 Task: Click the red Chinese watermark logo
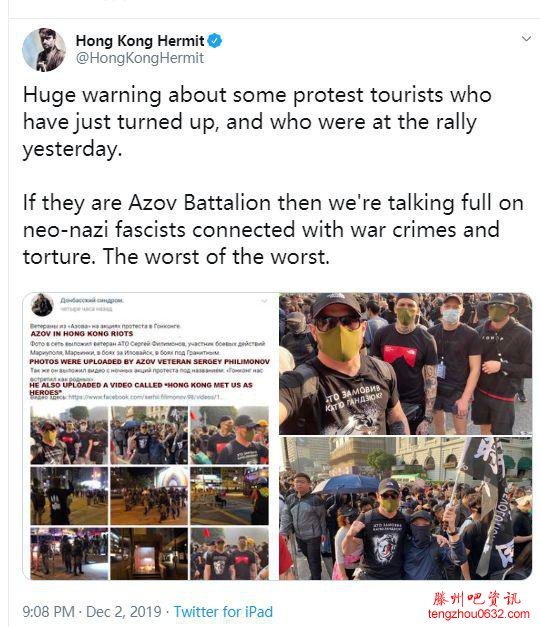click(x=476, y=599)
